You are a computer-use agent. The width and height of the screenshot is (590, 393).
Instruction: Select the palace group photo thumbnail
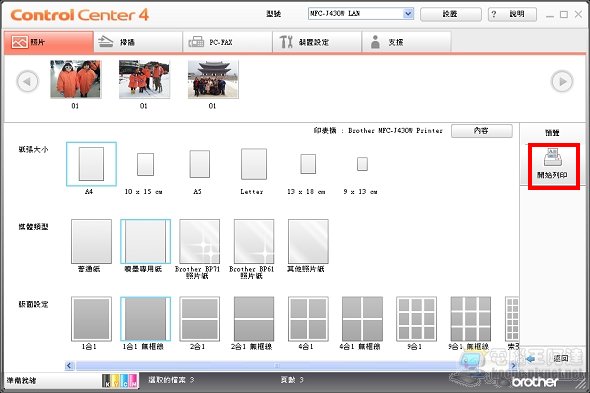[213, 79]
